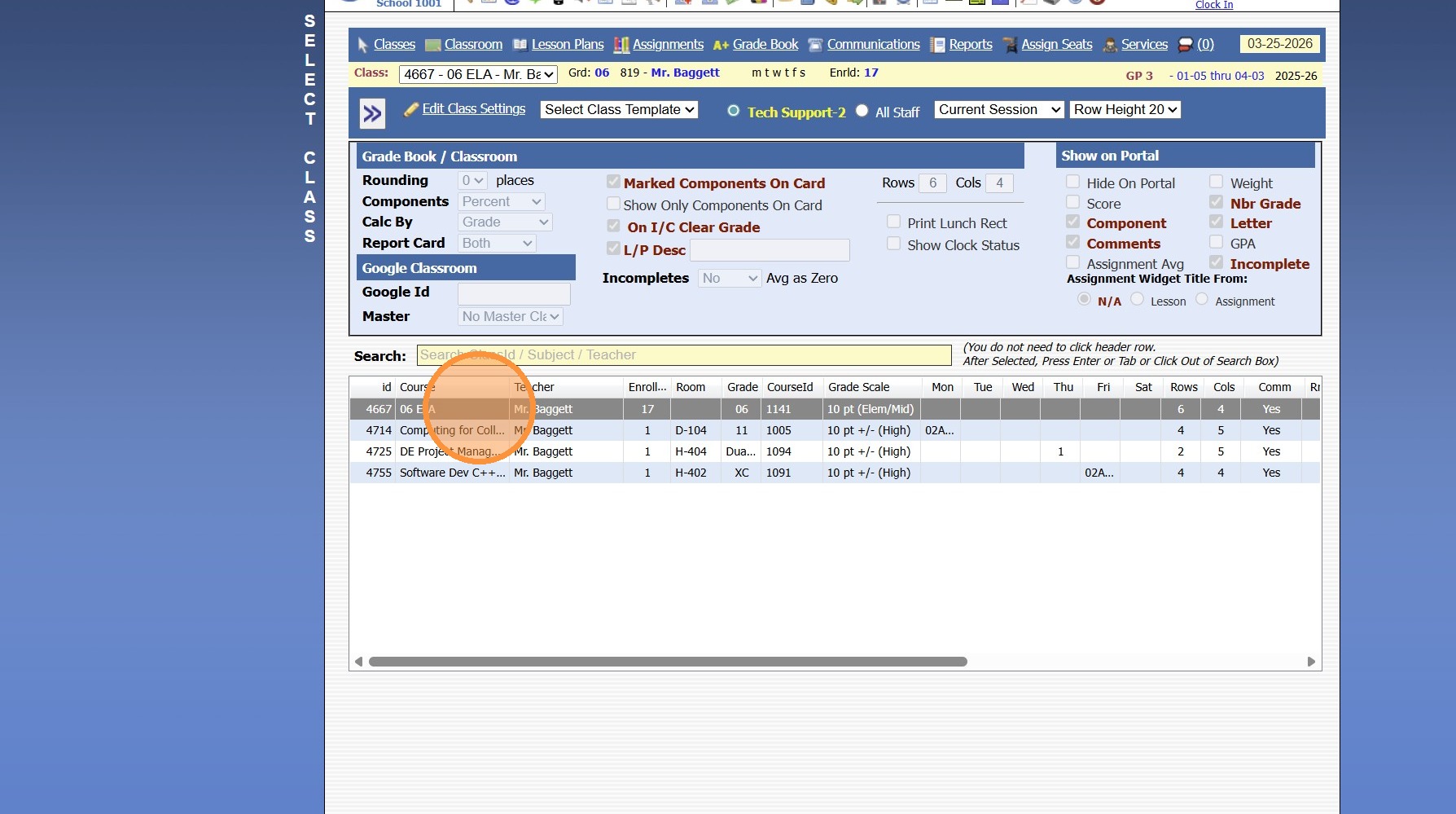Click the Assignments books icon
Screen dimensions: 1456x814
coord(621,45)
